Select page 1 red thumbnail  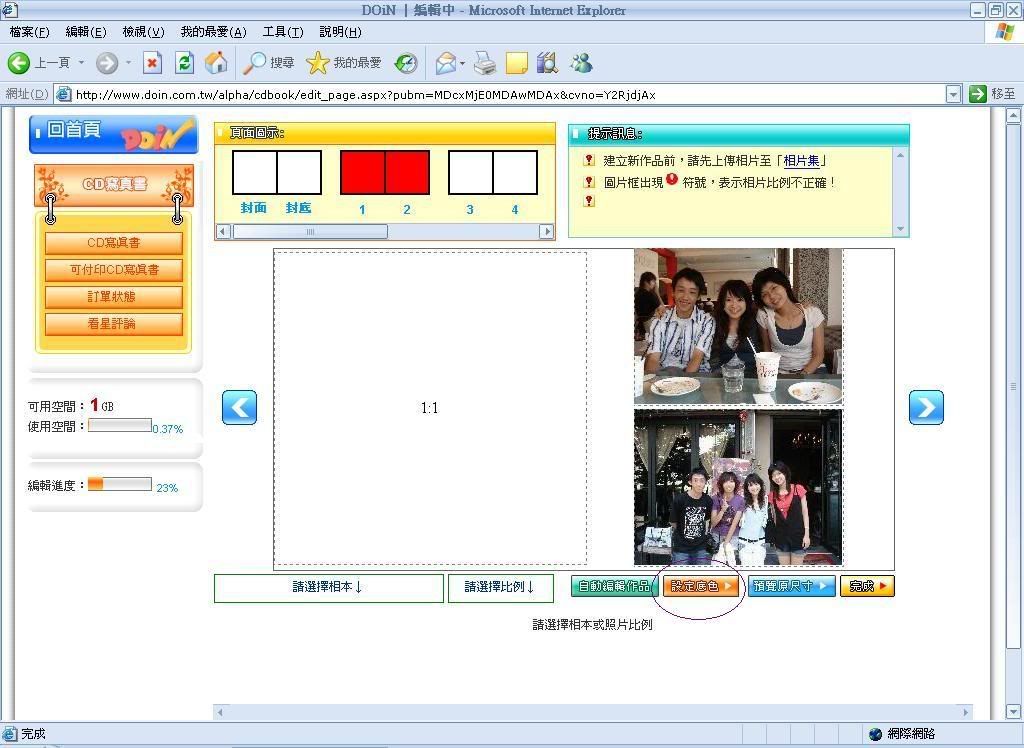[x=362, y=172]
